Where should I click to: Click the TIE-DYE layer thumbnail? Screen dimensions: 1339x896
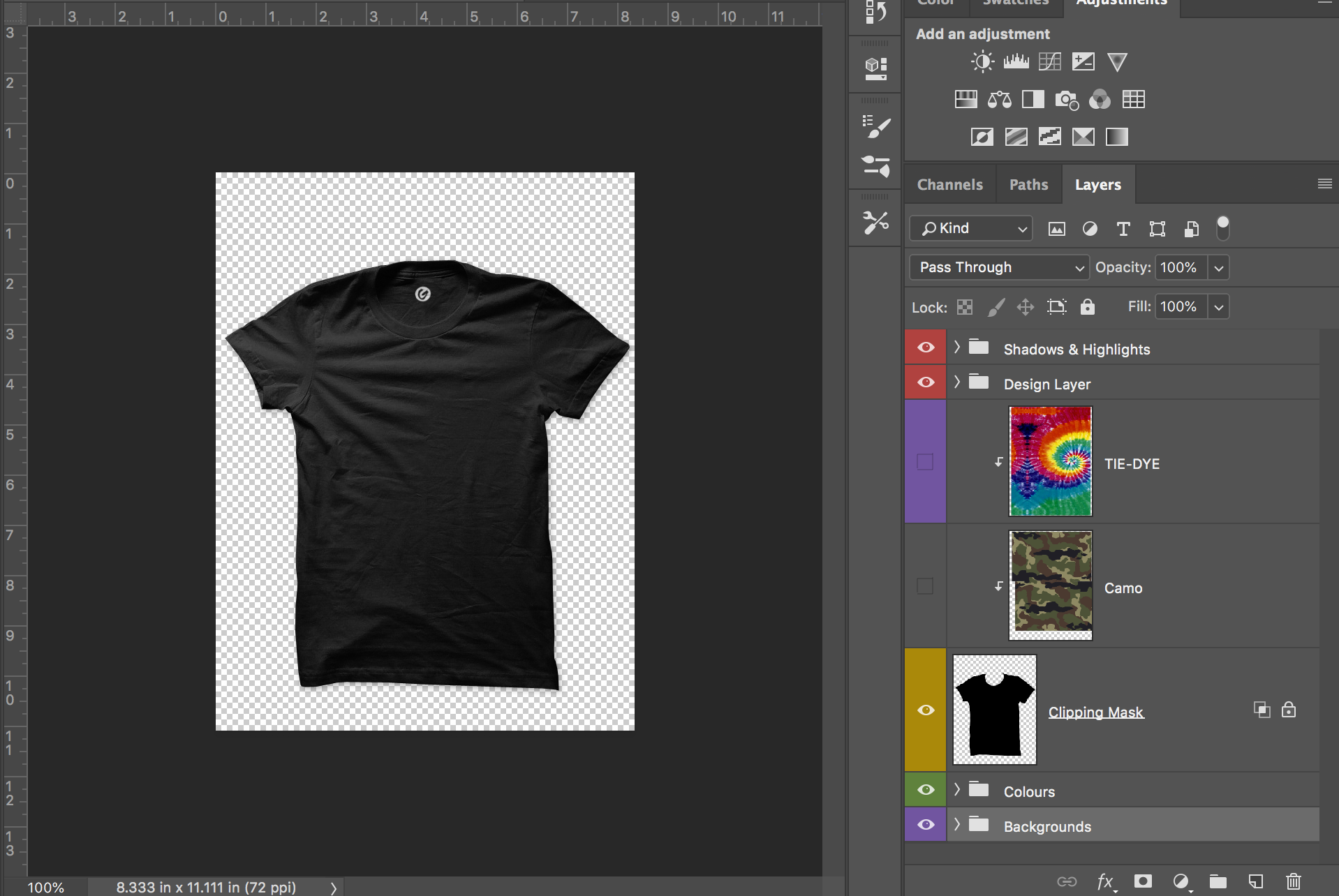click(x=1050, y=461)
